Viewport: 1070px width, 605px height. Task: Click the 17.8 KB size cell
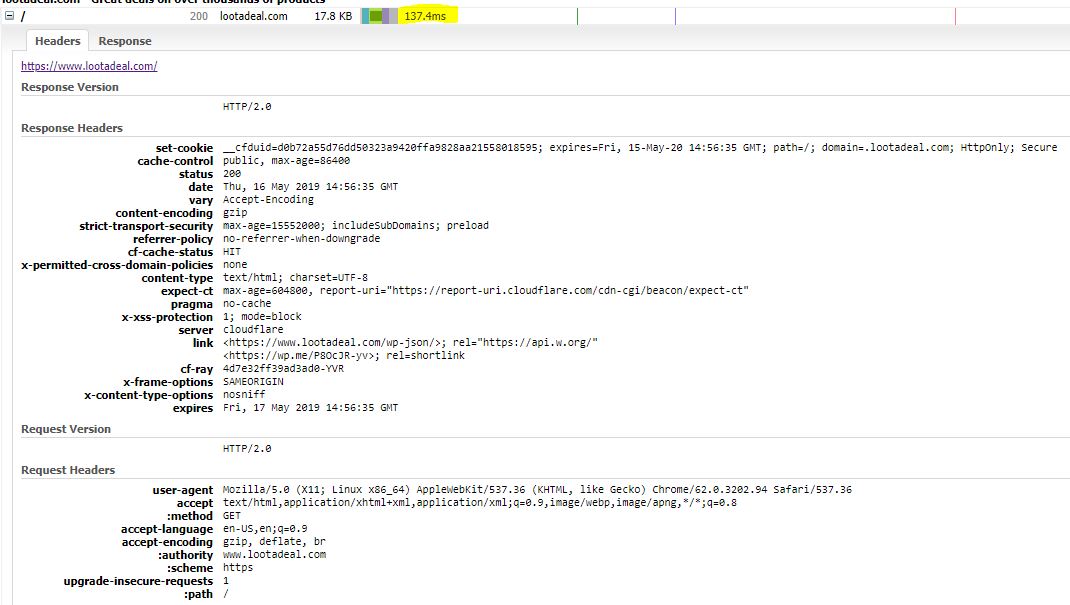click(333, 16)
